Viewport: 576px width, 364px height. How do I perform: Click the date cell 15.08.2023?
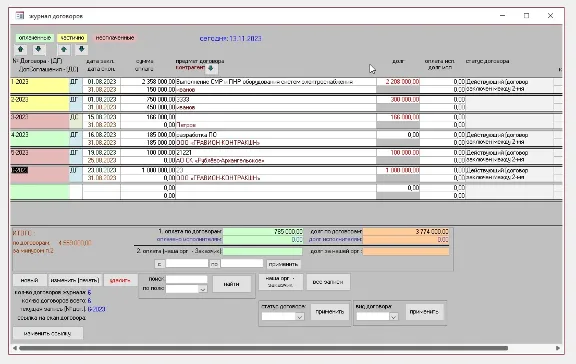[x=101, y=117]
